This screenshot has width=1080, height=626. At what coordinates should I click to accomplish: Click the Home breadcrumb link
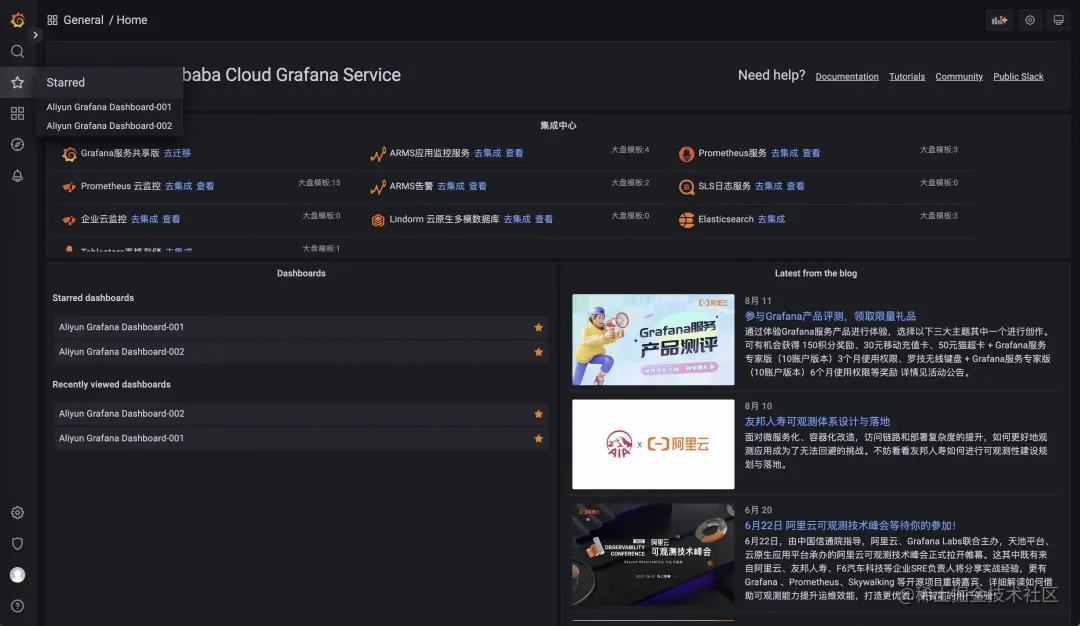coord(132,20)
